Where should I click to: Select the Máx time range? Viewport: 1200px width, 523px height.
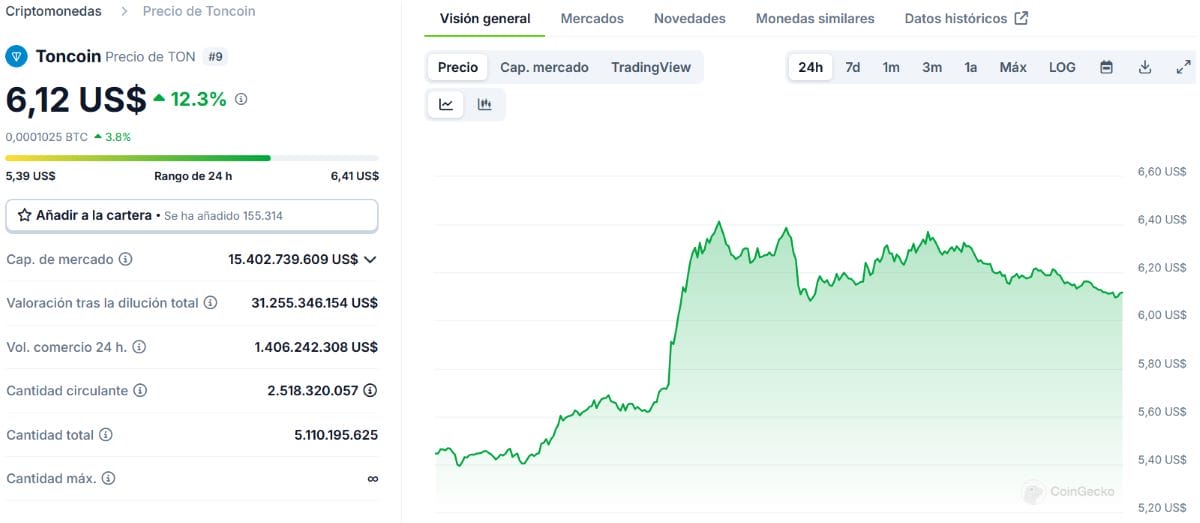click(1013, 67)
